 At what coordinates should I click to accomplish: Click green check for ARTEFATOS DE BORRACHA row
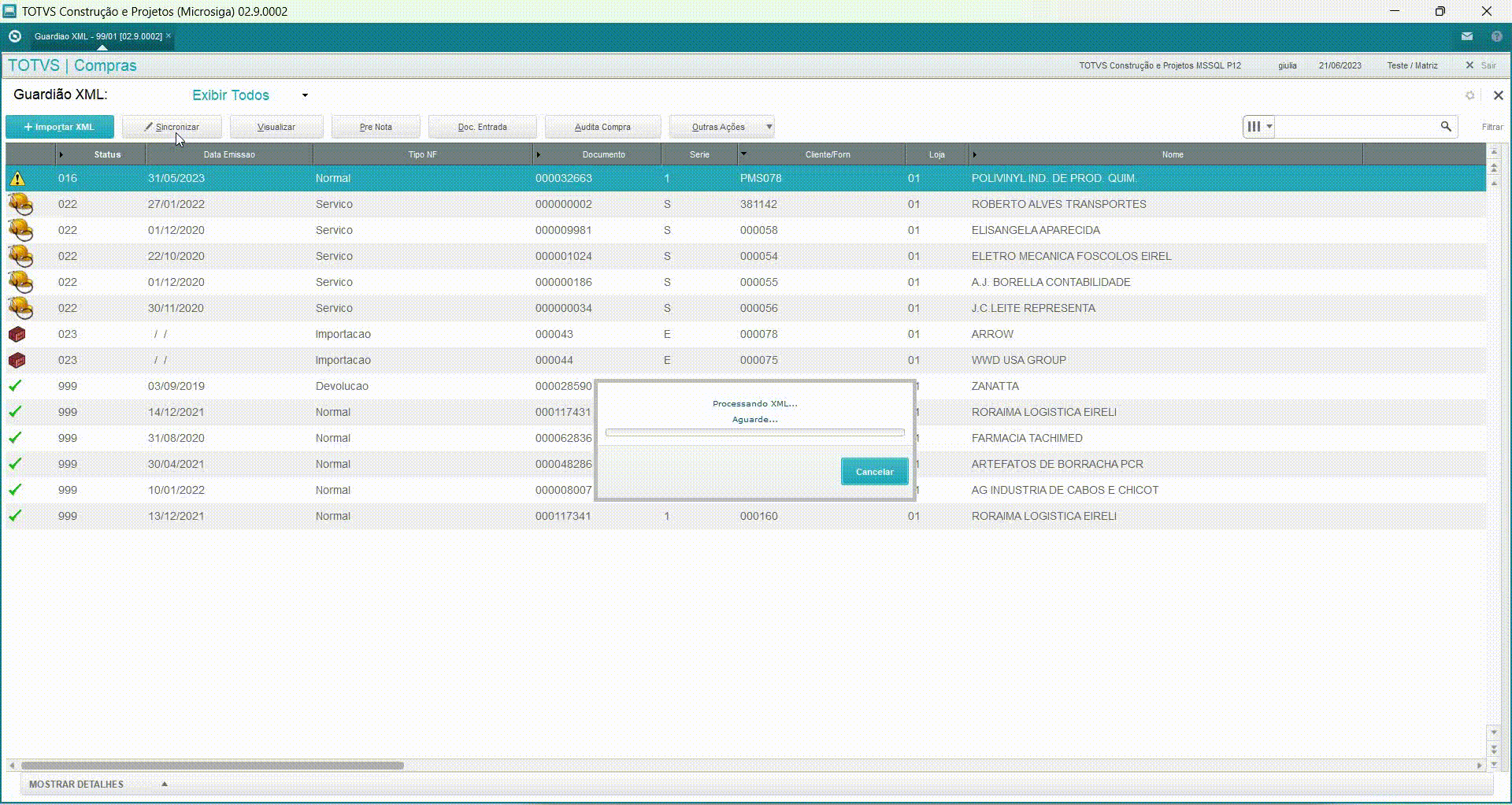15,464
